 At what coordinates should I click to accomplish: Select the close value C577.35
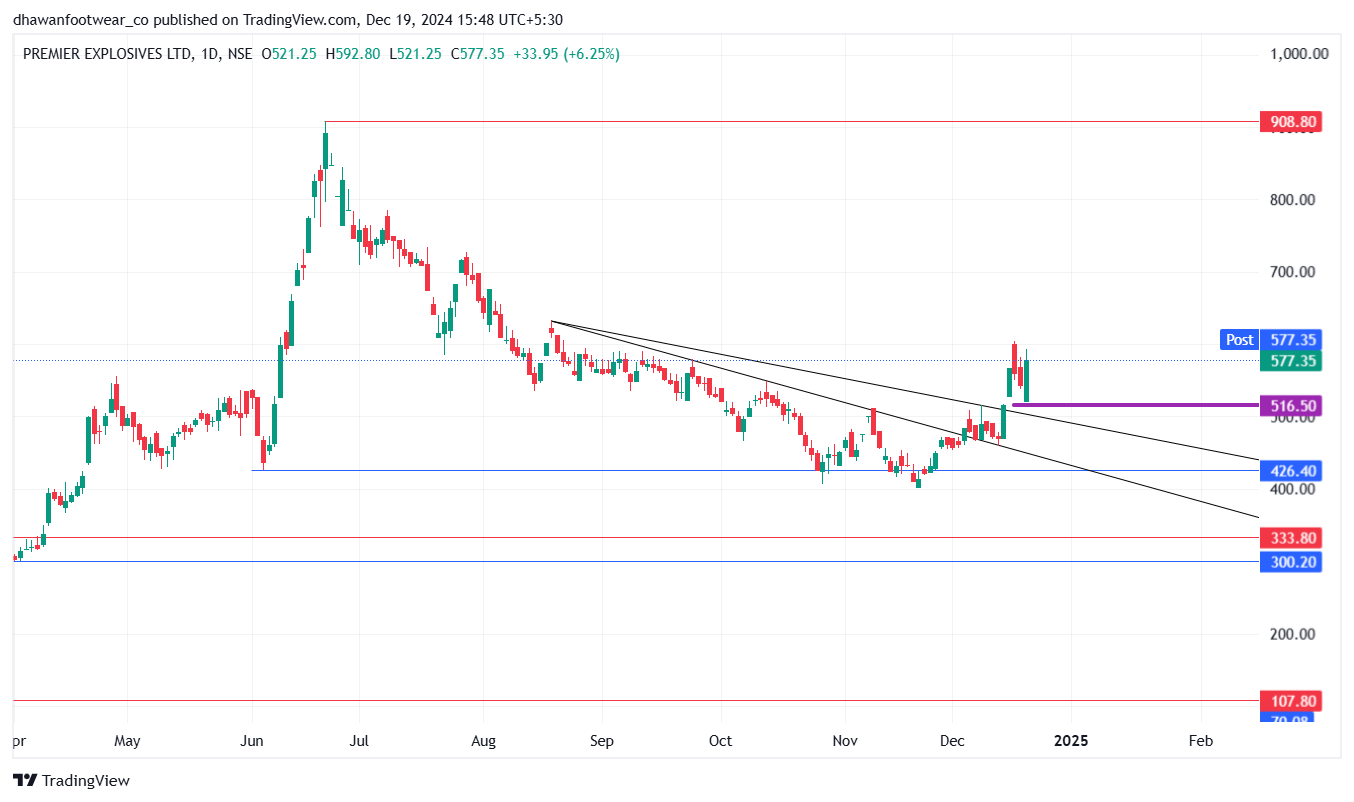pos(477,54)
